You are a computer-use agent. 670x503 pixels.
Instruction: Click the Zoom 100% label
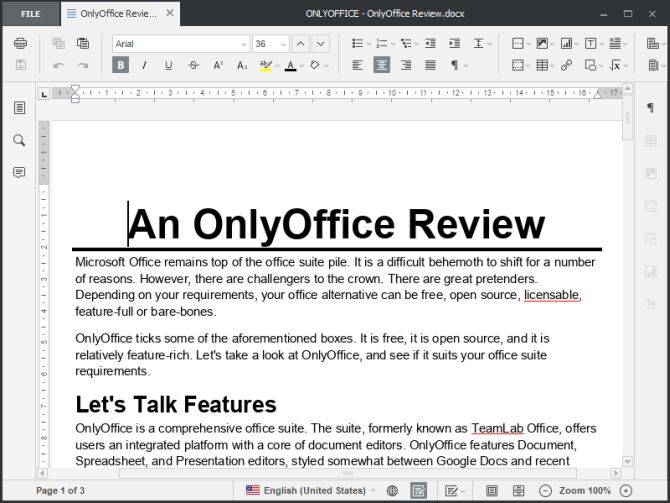click(585, 491)
